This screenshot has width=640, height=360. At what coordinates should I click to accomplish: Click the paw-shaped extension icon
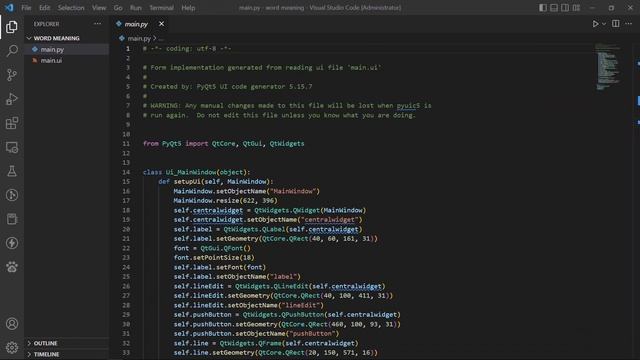(12, 267)
